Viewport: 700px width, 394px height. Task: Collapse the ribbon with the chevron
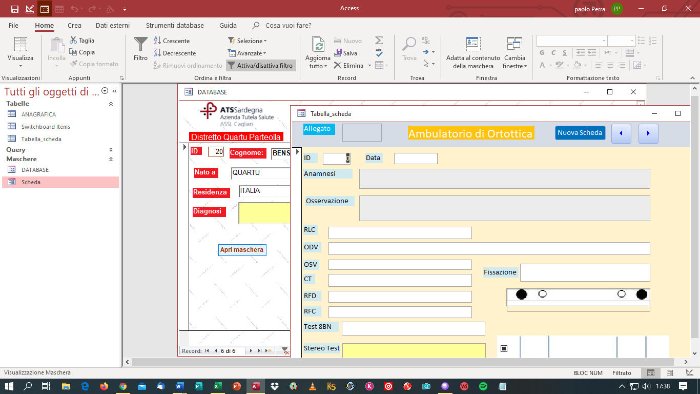(x=692, y=78)
